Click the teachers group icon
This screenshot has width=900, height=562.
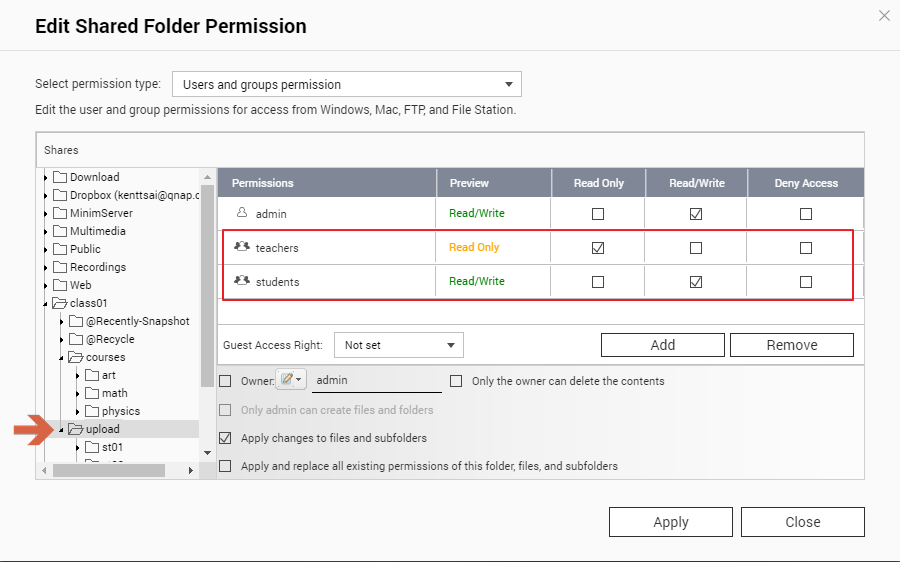[241, 247]
